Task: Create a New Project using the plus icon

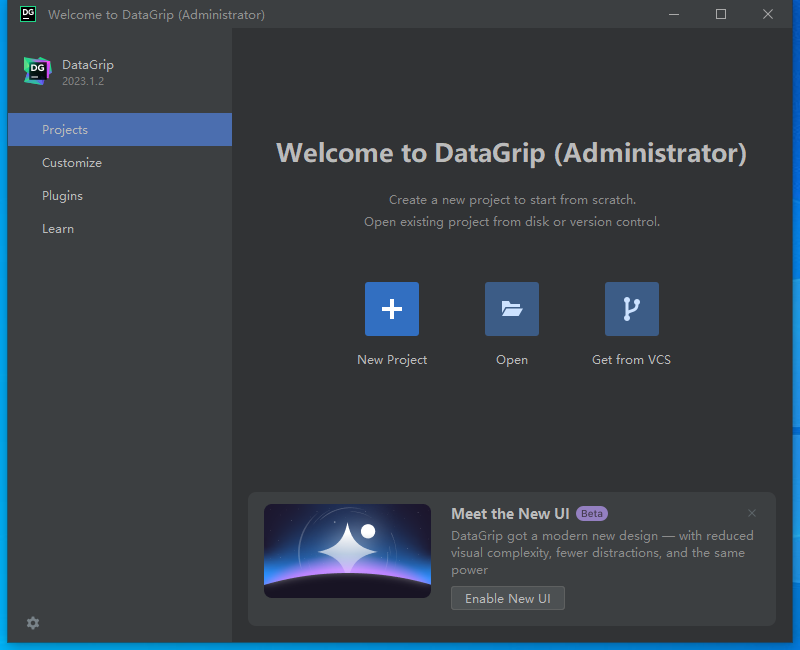Action: click(x=391, y=308)
